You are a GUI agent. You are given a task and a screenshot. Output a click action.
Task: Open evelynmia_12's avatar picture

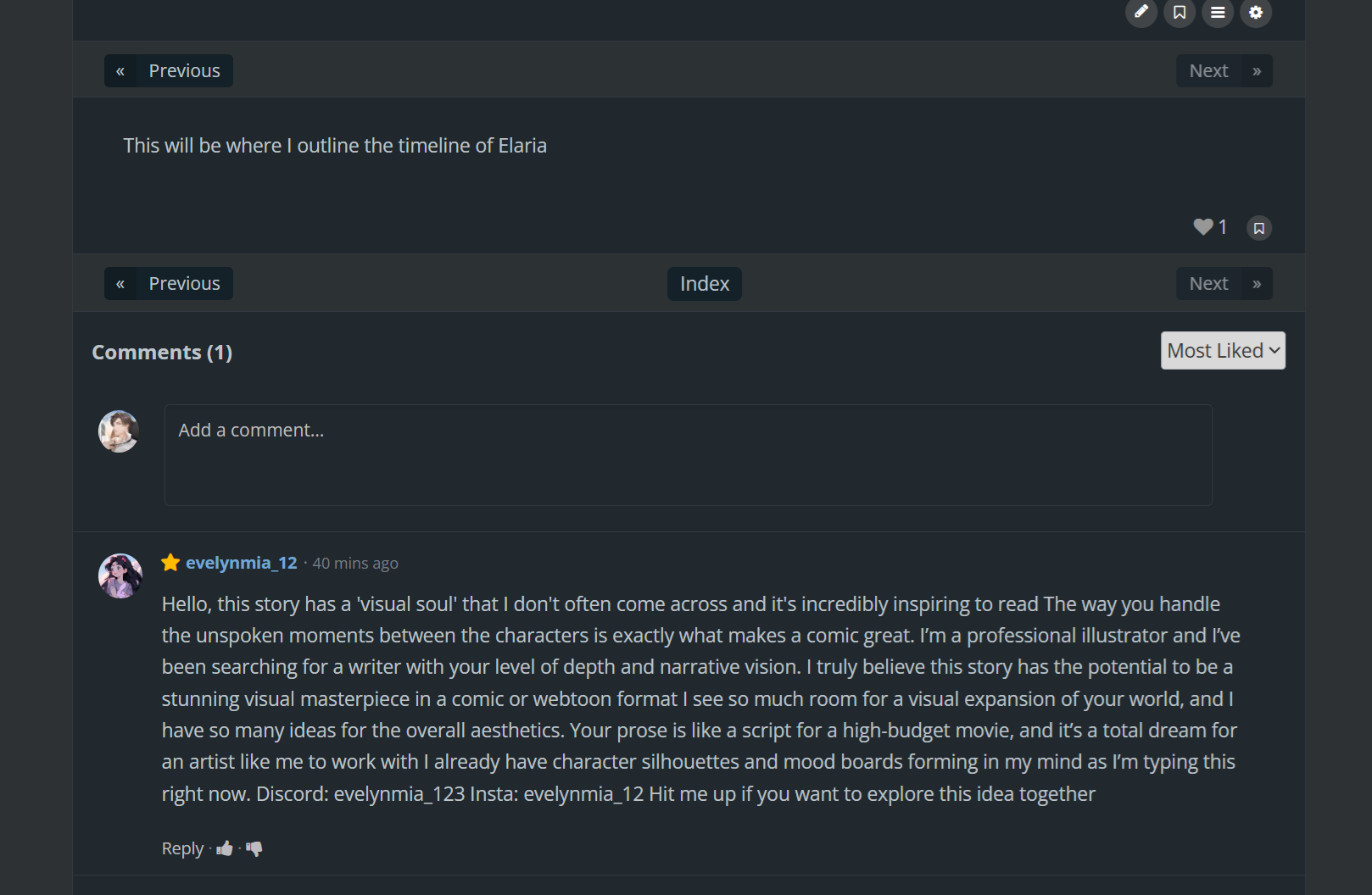click(120, 576)
